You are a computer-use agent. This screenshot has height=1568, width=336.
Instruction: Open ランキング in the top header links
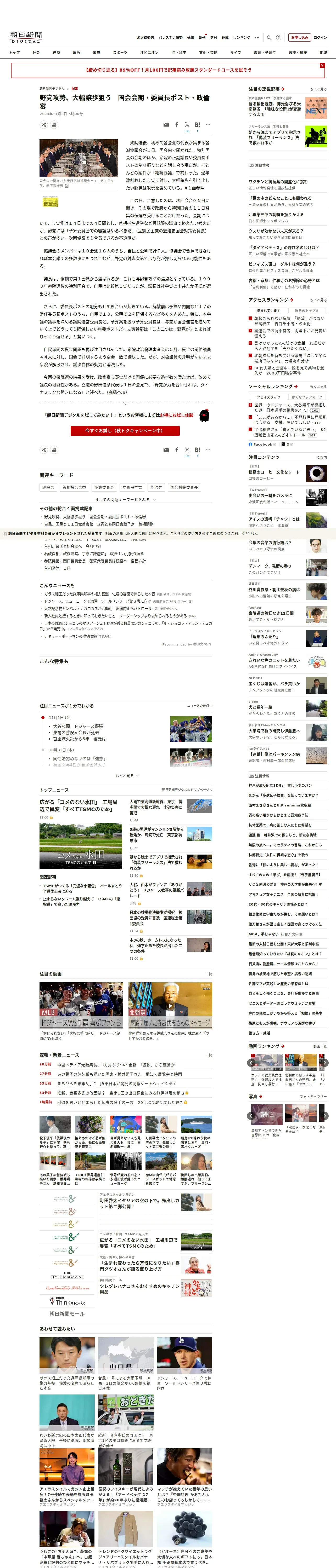[x=242, y=38]
